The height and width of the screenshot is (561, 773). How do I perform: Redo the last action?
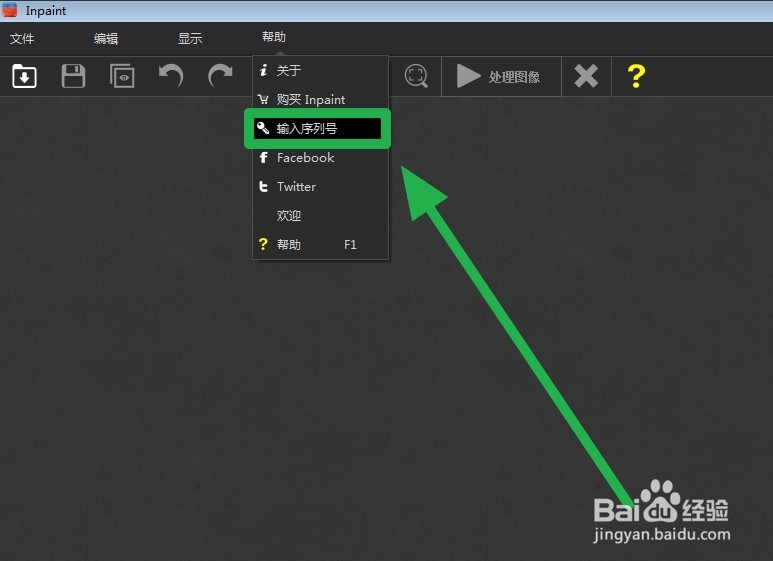pos(220,76)
